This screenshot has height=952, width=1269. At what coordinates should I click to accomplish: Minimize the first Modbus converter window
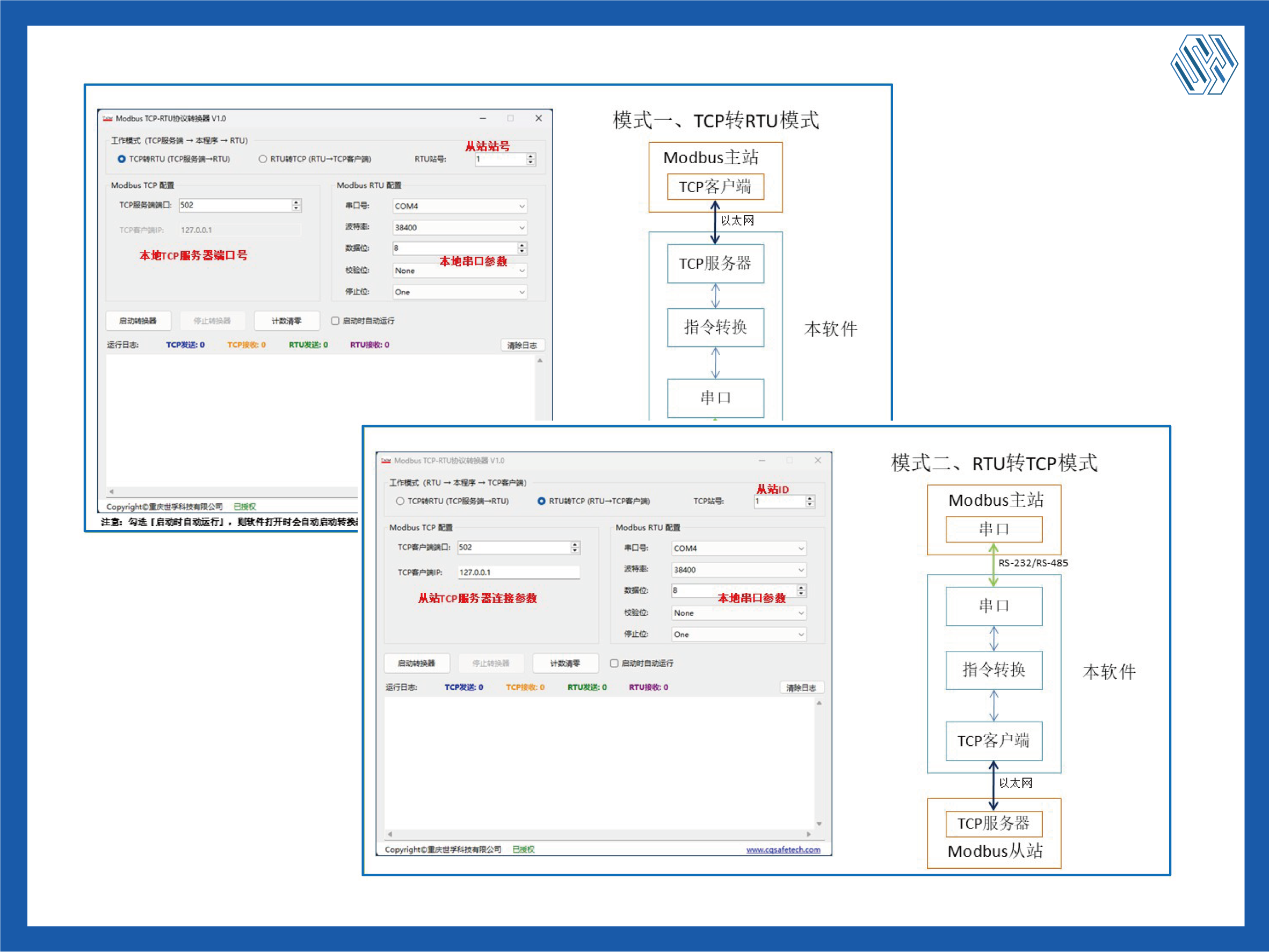[x=482, y=118]
